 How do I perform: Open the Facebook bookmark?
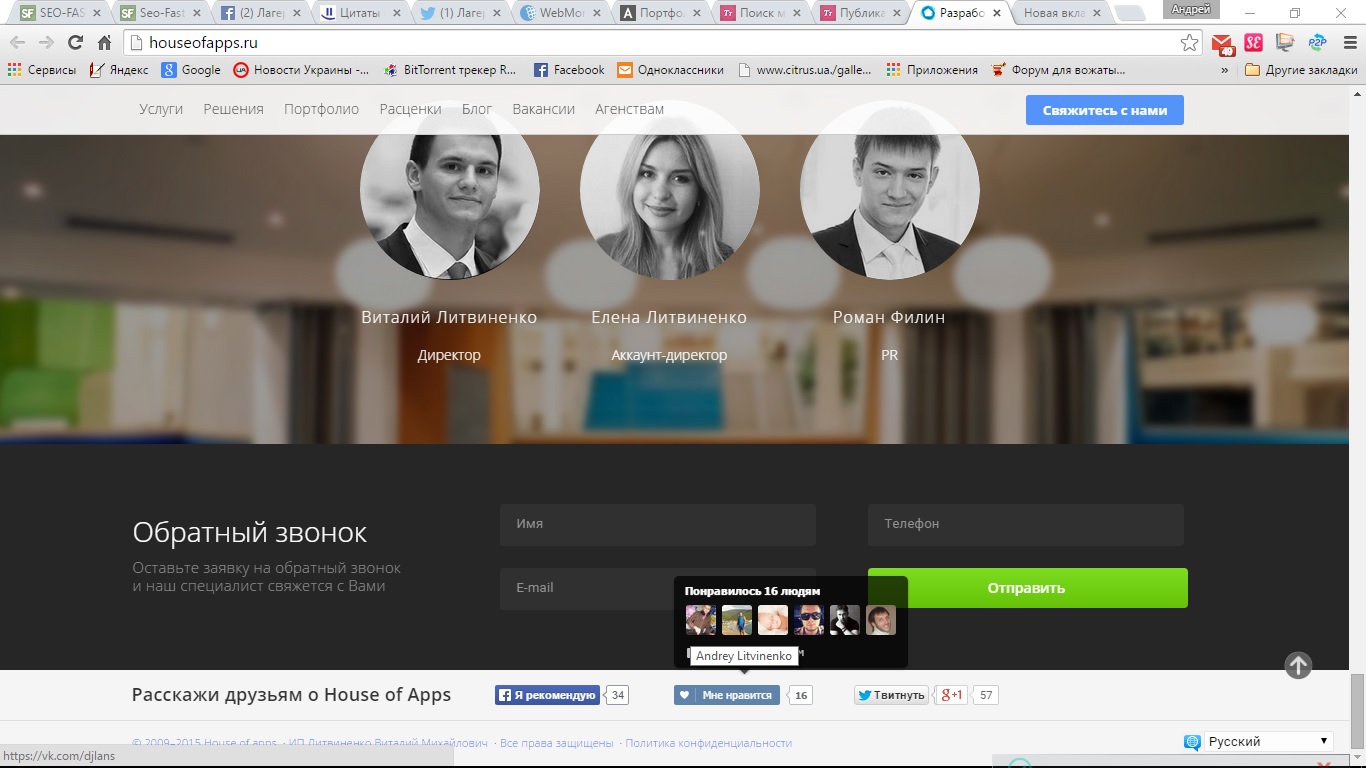click(x=569, y=70)
